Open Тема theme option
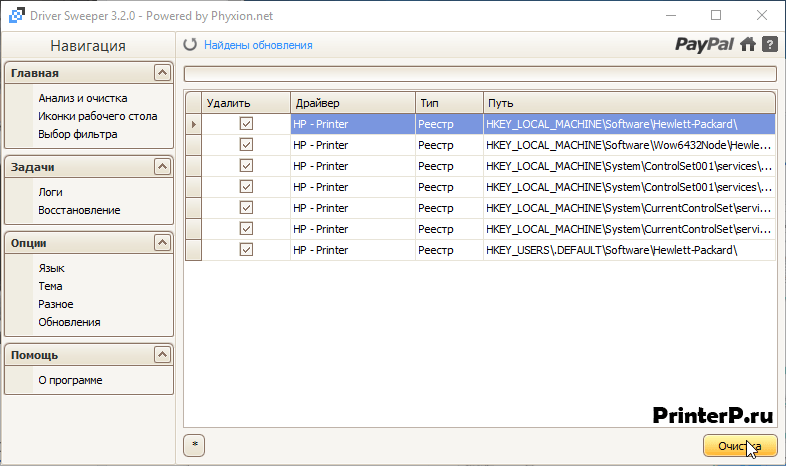 (50, 286)
